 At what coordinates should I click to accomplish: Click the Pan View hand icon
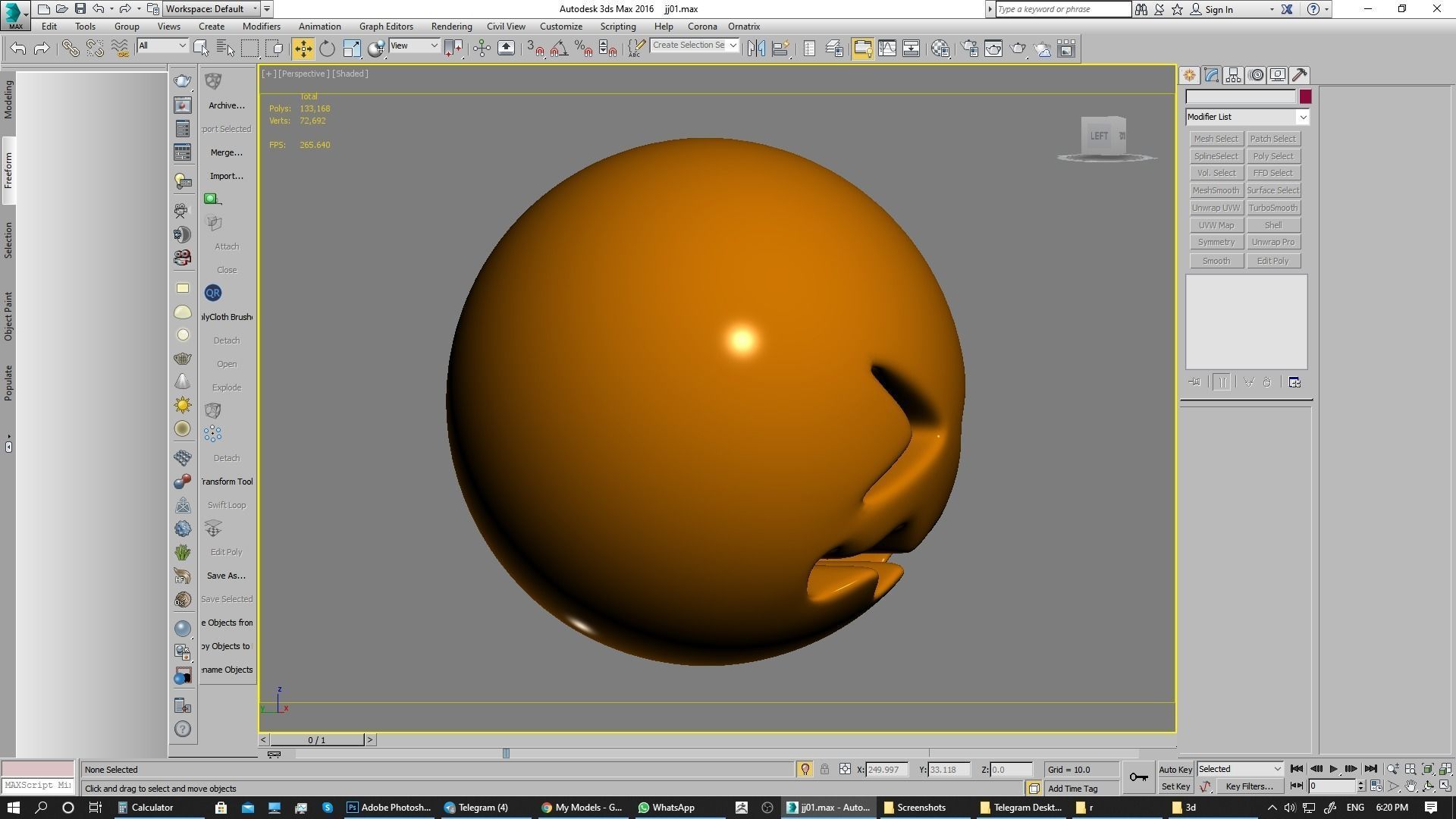point(1410,786)
